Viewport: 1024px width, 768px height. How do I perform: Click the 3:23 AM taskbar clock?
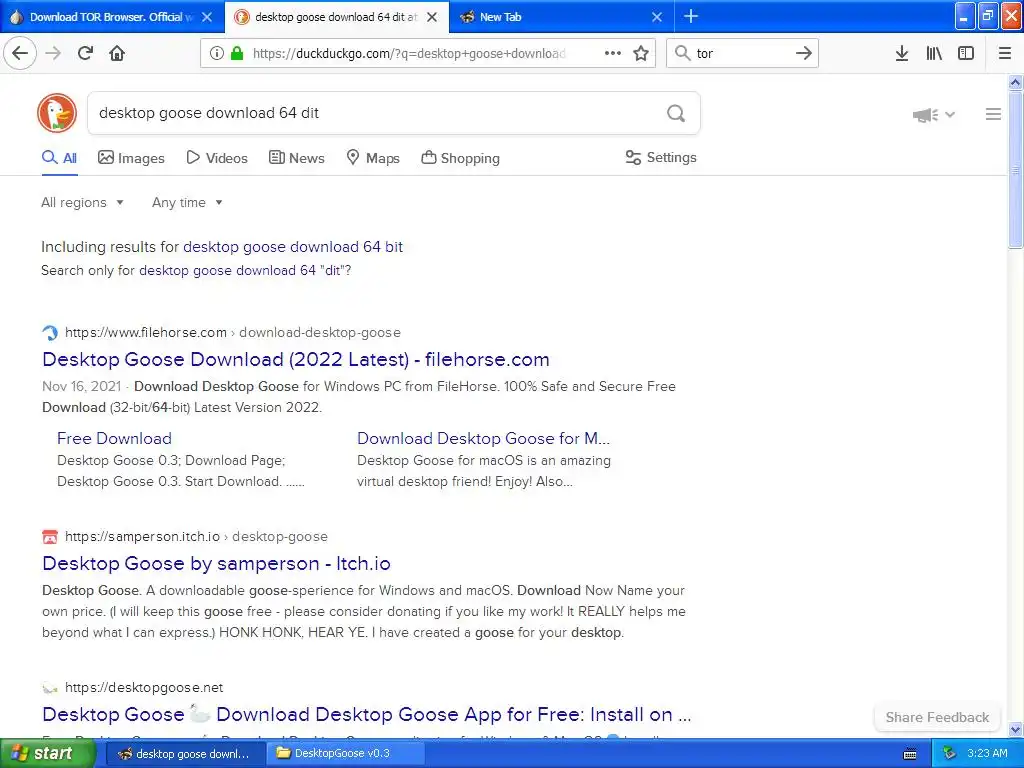click(987, 754)
